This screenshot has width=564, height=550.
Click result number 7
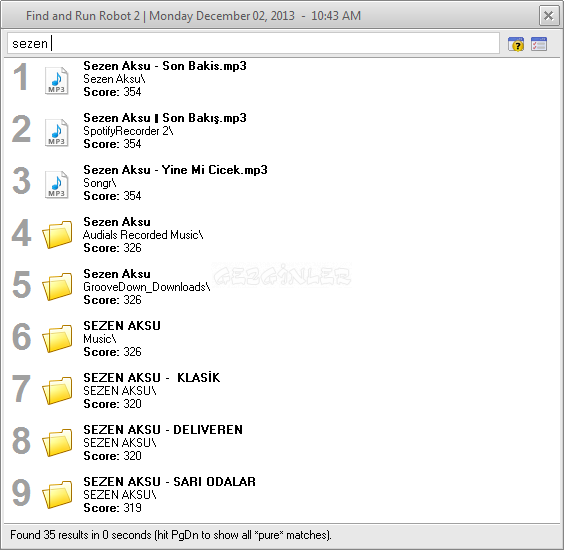21,389
